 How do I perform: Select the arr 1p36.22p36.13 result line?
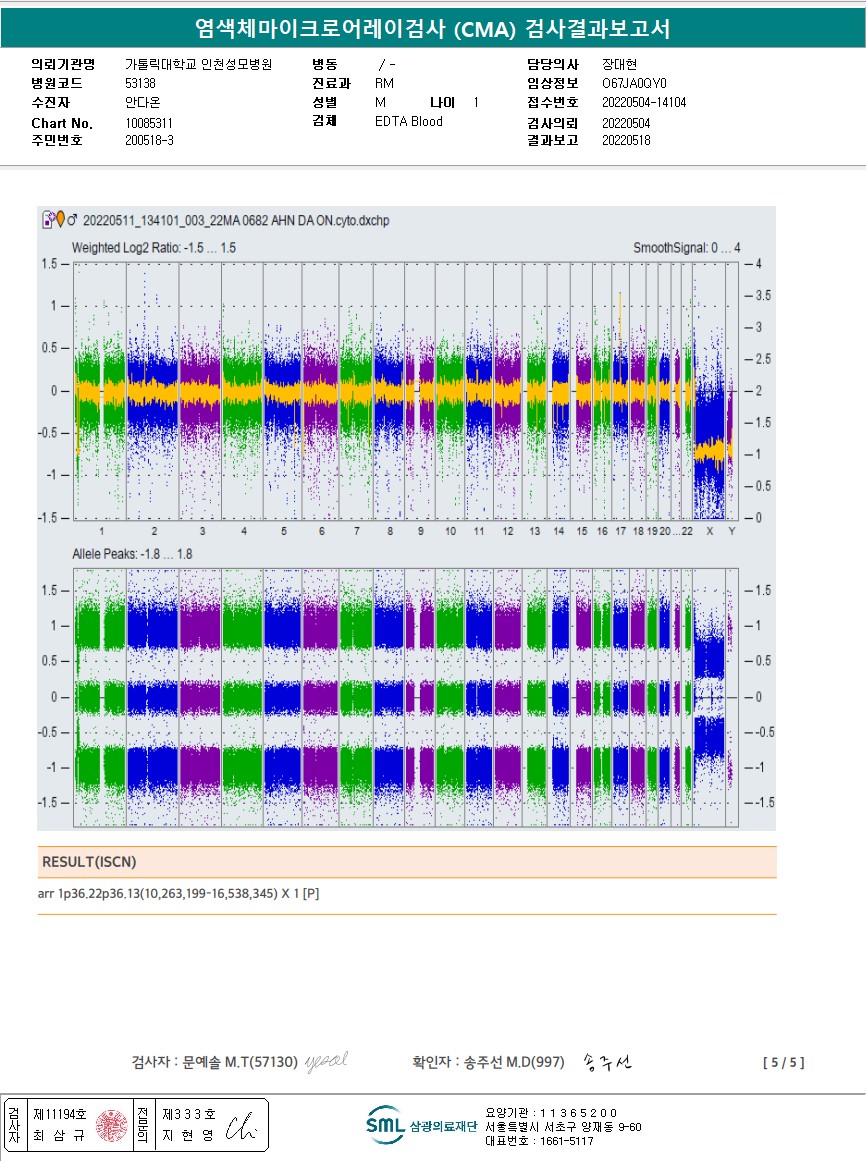pyautogui.click(x=178, y=894)
